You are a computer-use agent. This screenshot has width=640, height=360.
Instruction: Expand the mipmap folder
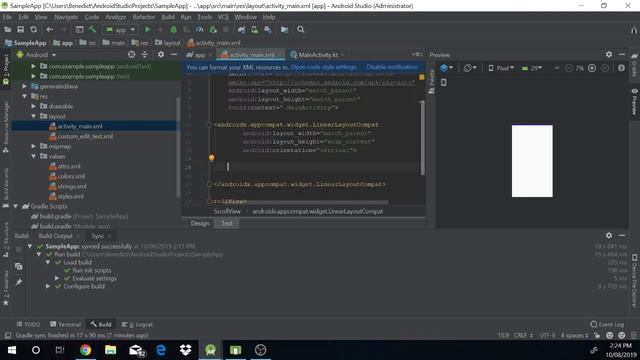(x=34, y=146)
